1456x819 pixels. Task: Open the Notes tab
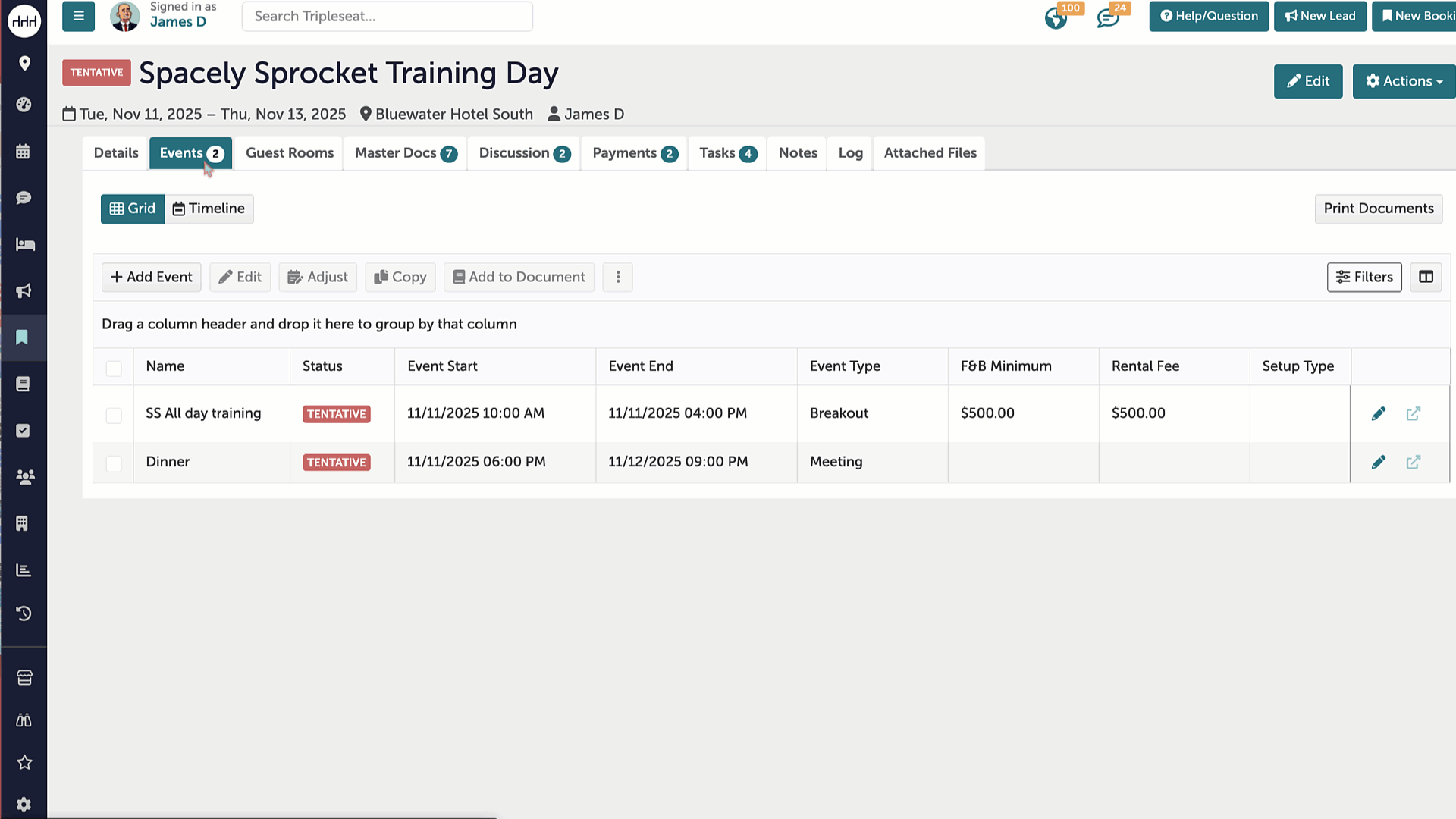tap(798, 153)
